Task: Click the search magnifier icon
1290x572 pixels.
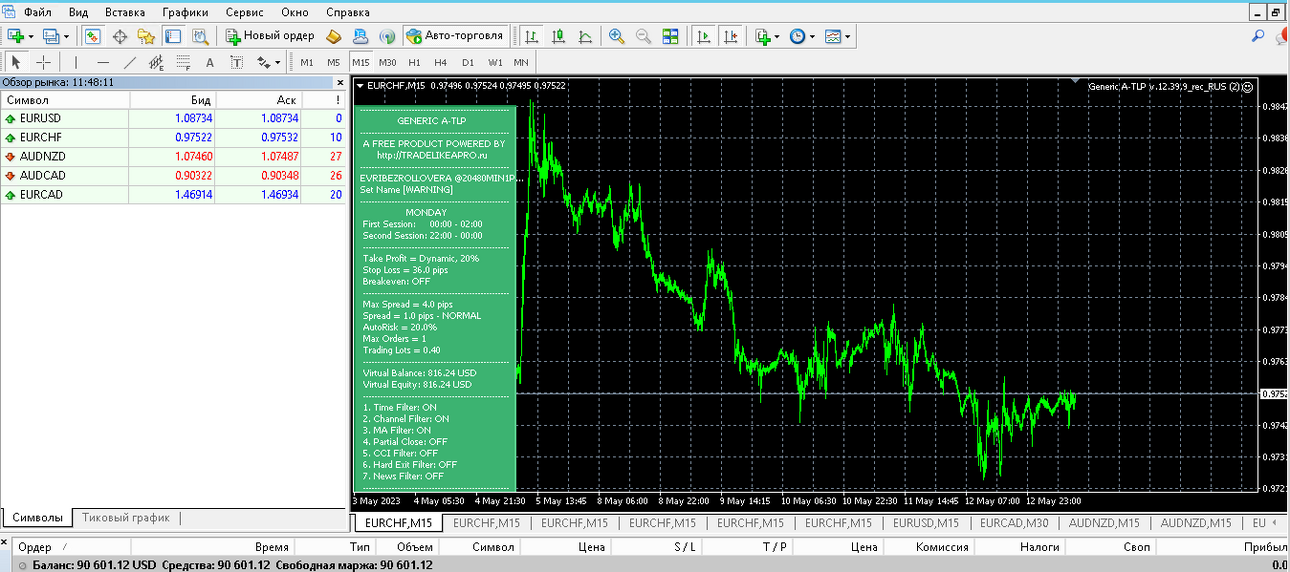Action: tap(1258, 36)
